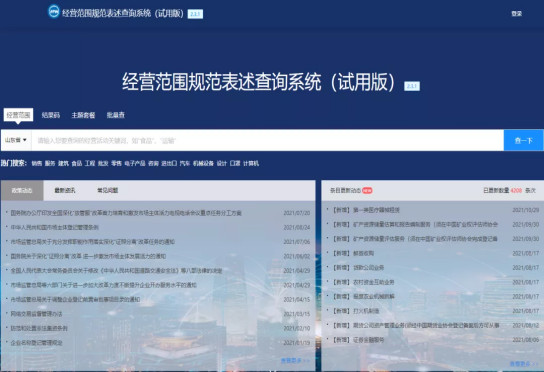
Task: Choose hot search keyword 食品
Action: click(x=77, y=163)
